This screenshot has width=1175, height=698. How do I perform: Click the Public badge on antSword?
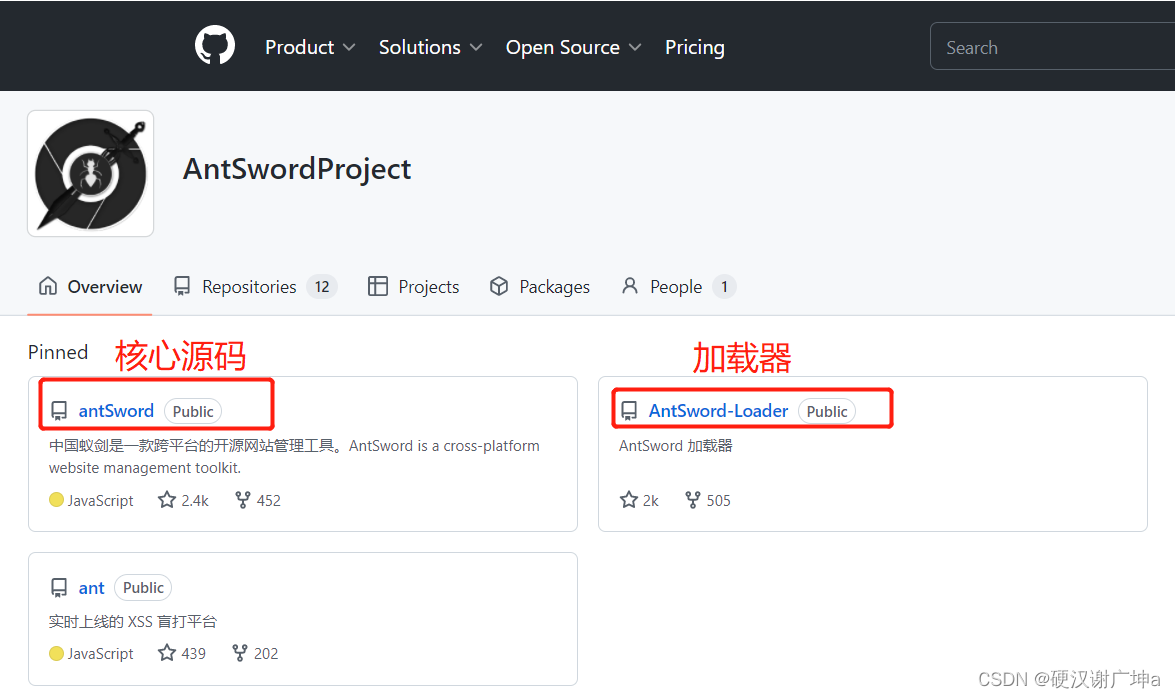pyautogui.click(x=193, y=411)
